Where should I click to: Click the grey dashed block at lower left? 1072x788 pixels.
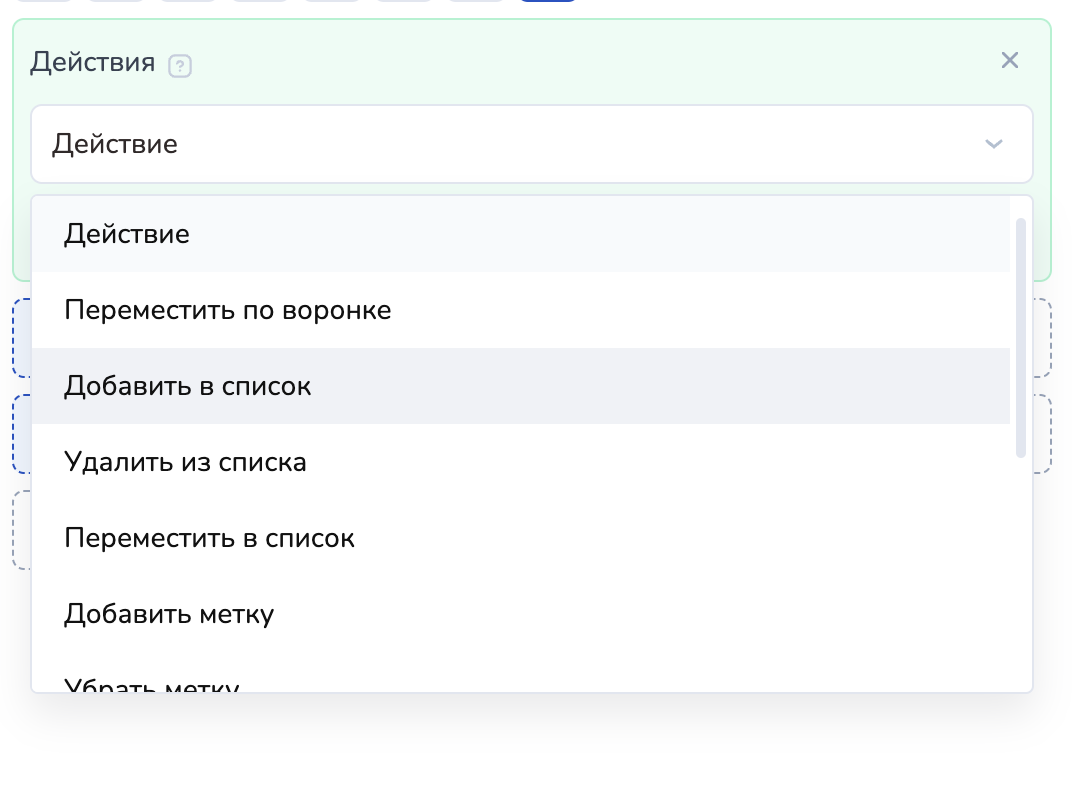click(x=21, y=530)
